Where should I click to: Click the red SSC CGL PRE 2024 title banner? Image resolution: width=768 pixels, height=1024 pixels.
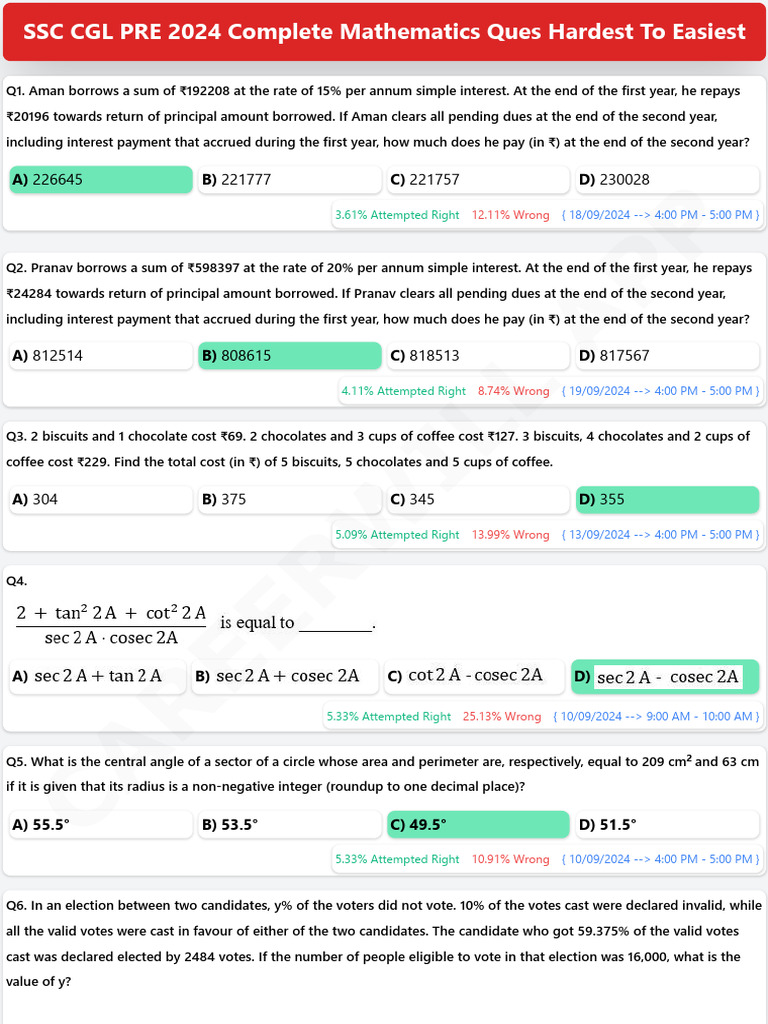(384, 32)
